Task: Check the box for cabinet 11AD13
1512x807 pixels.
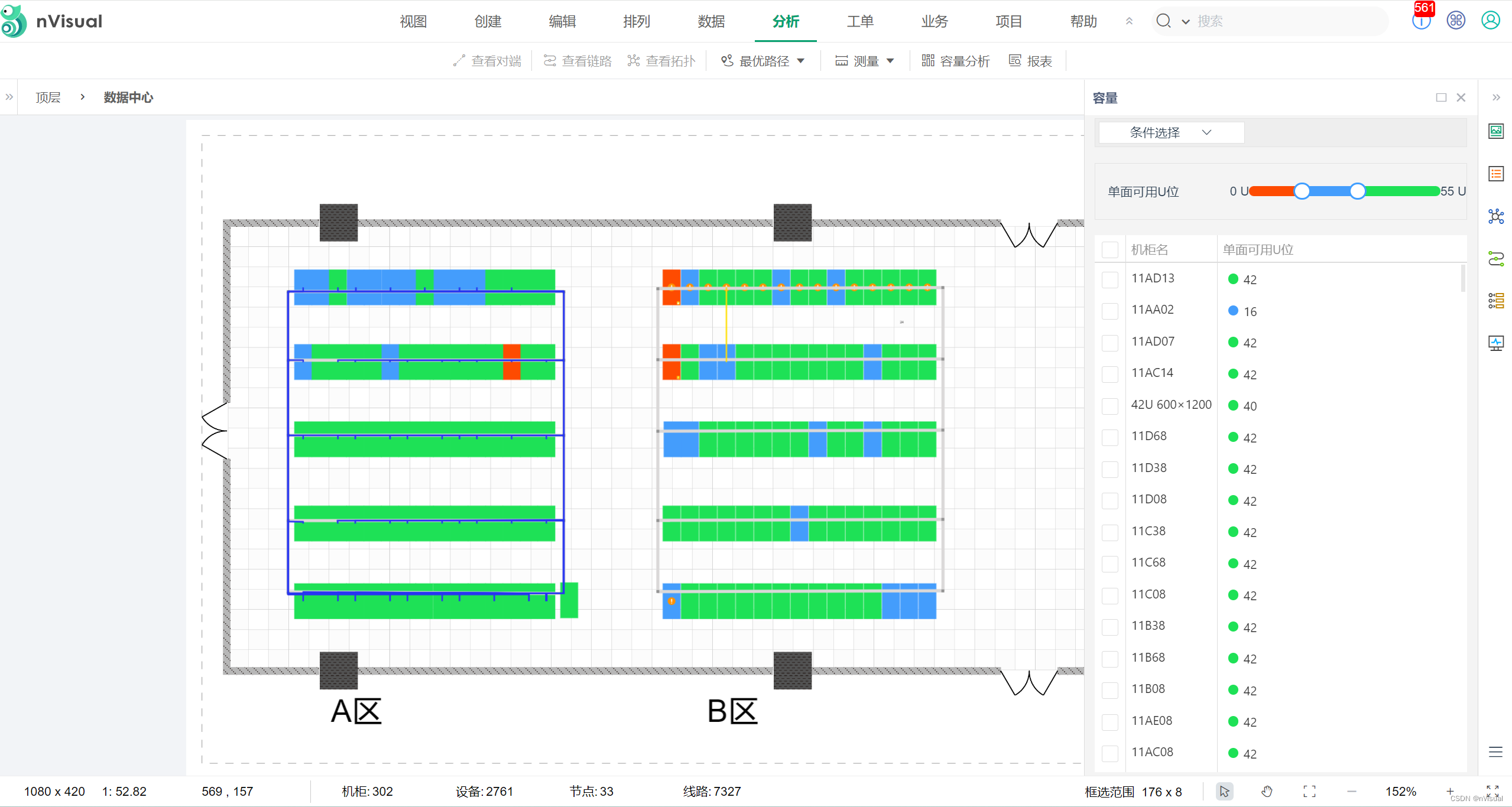Action: (x=1109, y=279)
